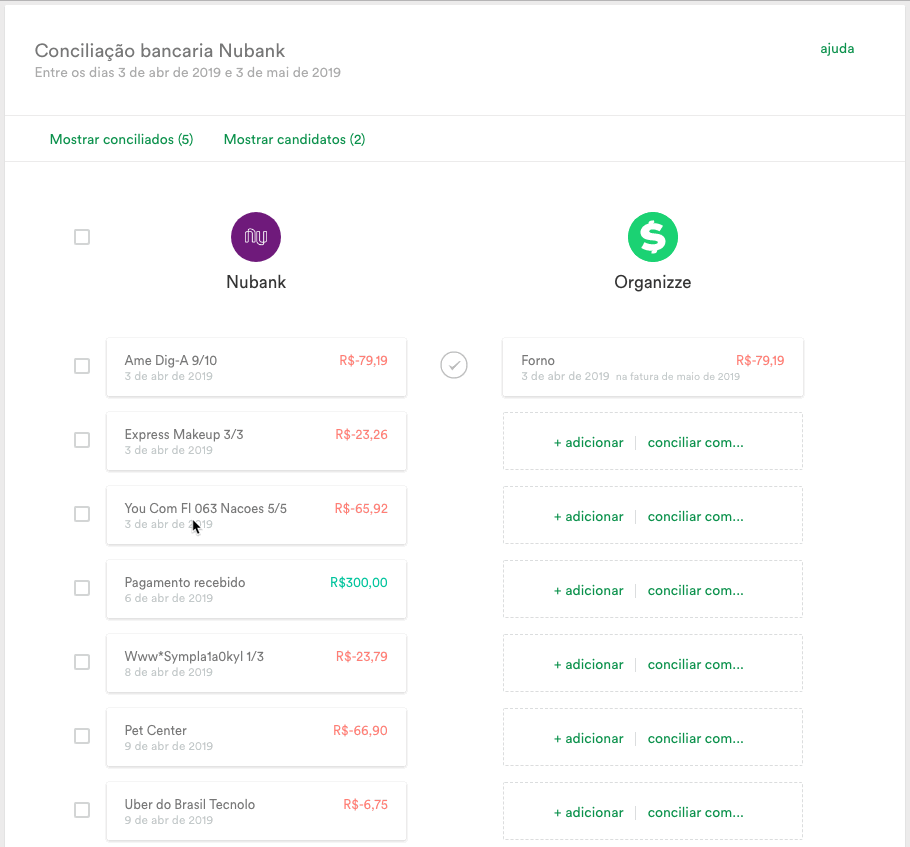Click the R$-6,75 amount

pyautogui.click(x=366, y=805)
